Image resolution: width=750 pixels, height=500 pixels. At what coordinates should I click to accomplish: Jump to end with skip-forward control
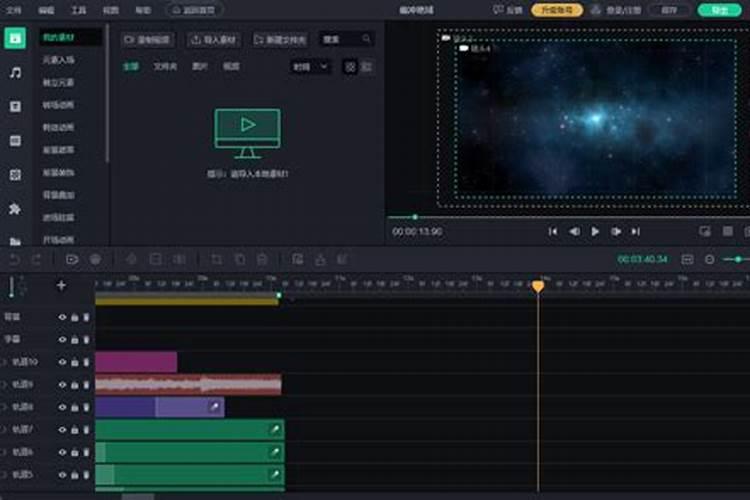click(636, 232)
